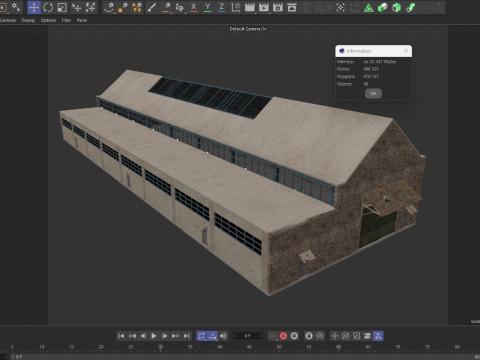Image resolution: width=480 pixels, height=360 pixels.
Task: Toggle position keyframe recording
Action: 334,336
